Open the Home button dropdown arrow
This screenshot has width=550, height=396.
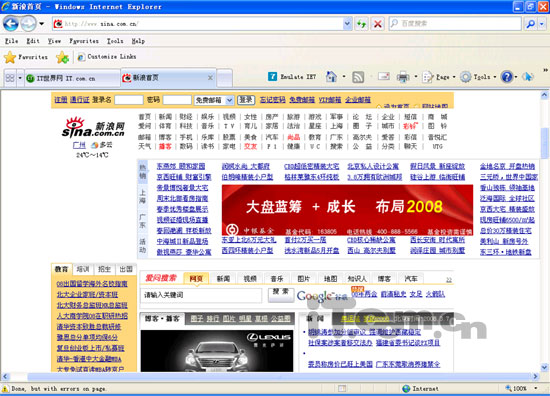[x=344, y=76]
